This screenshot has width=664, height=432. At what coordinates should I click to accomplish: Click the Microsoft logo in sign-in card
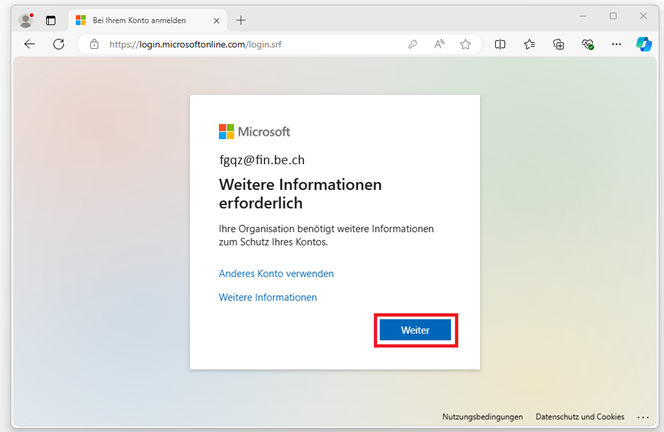255,132
